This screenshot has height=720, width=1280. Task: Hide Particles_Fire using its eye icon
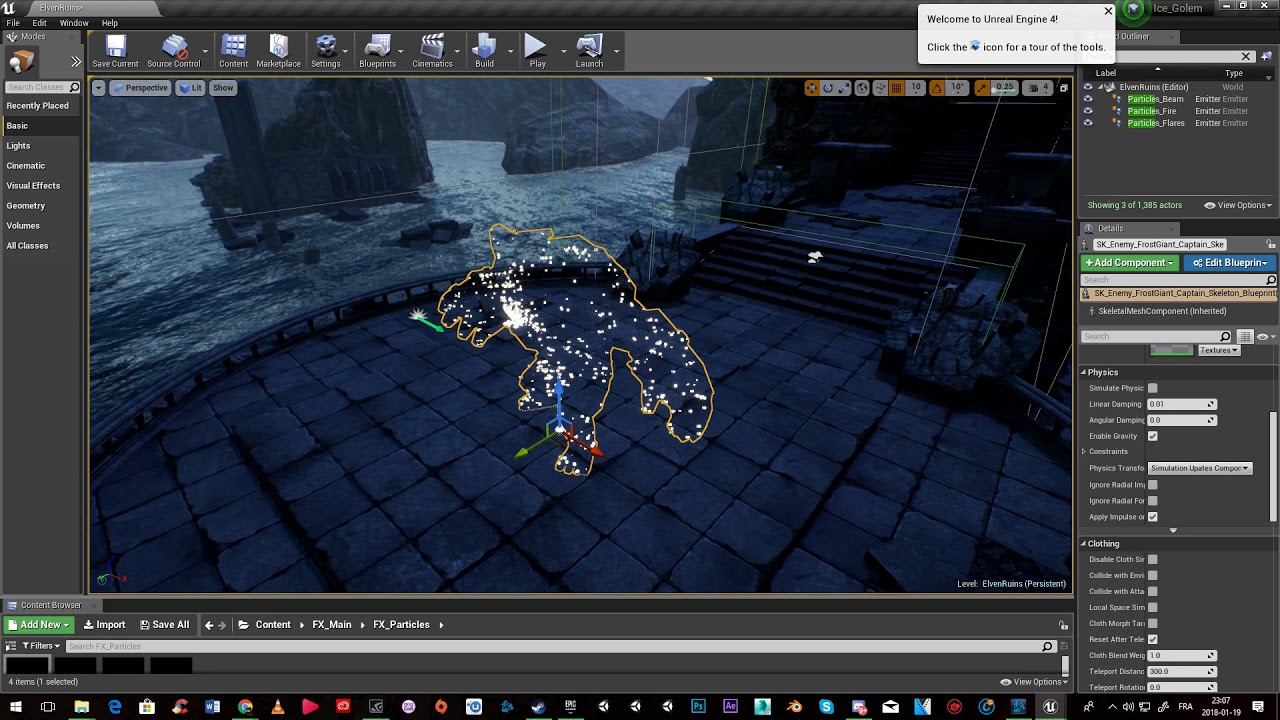coord(1088,111)
